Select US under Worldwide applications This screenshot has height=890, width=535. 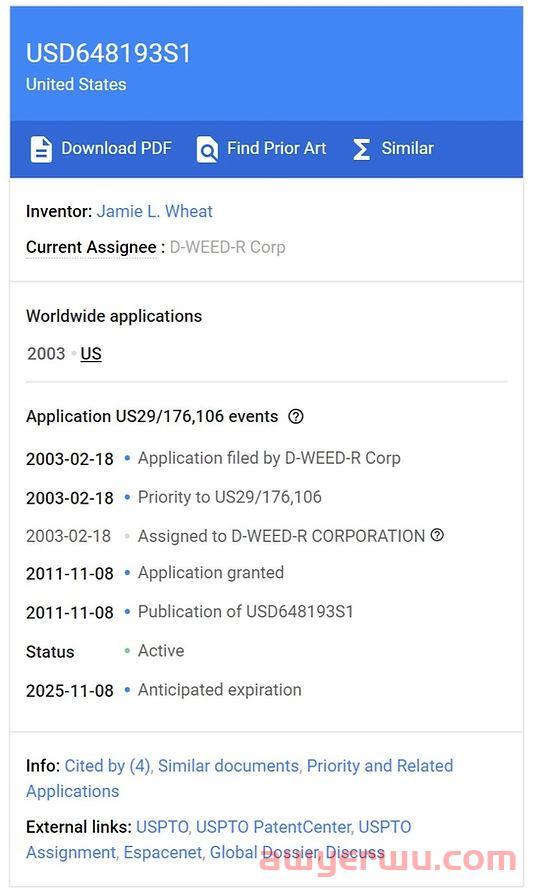pos(91,354)
